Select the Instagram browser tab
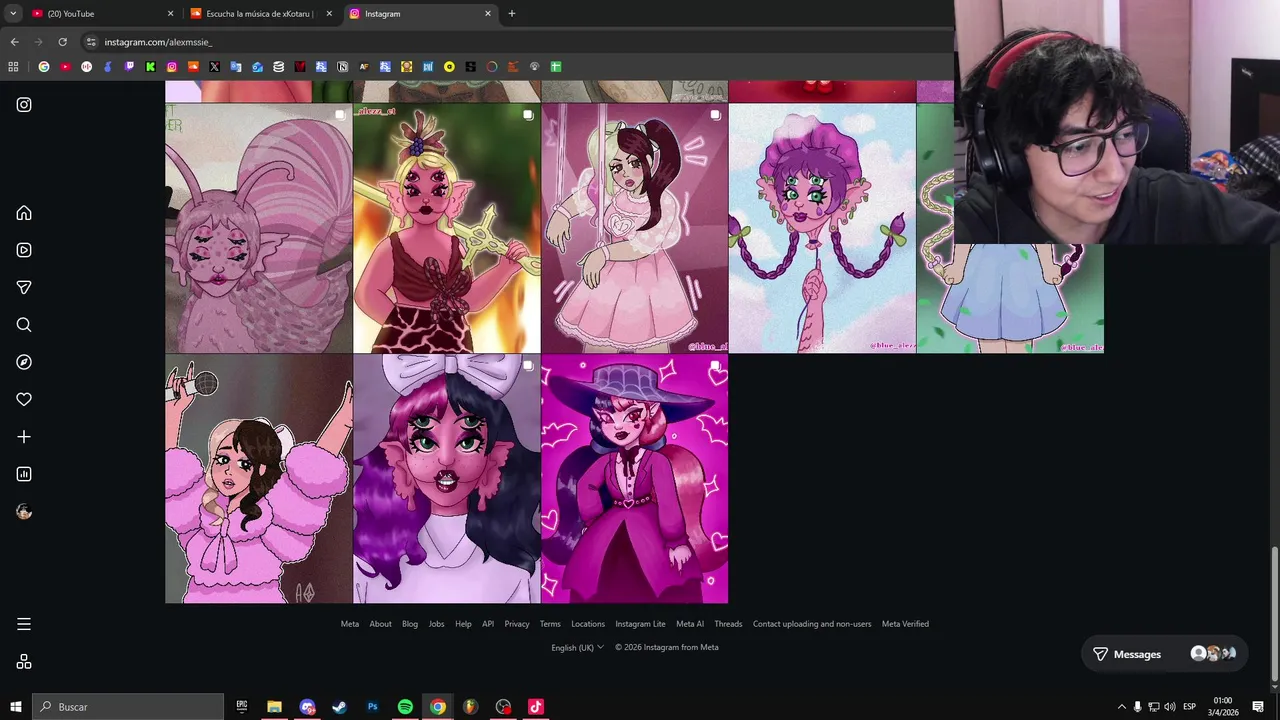Image resolution: width=1280 pixels, height=720 pixels. [x=419, y=14]
